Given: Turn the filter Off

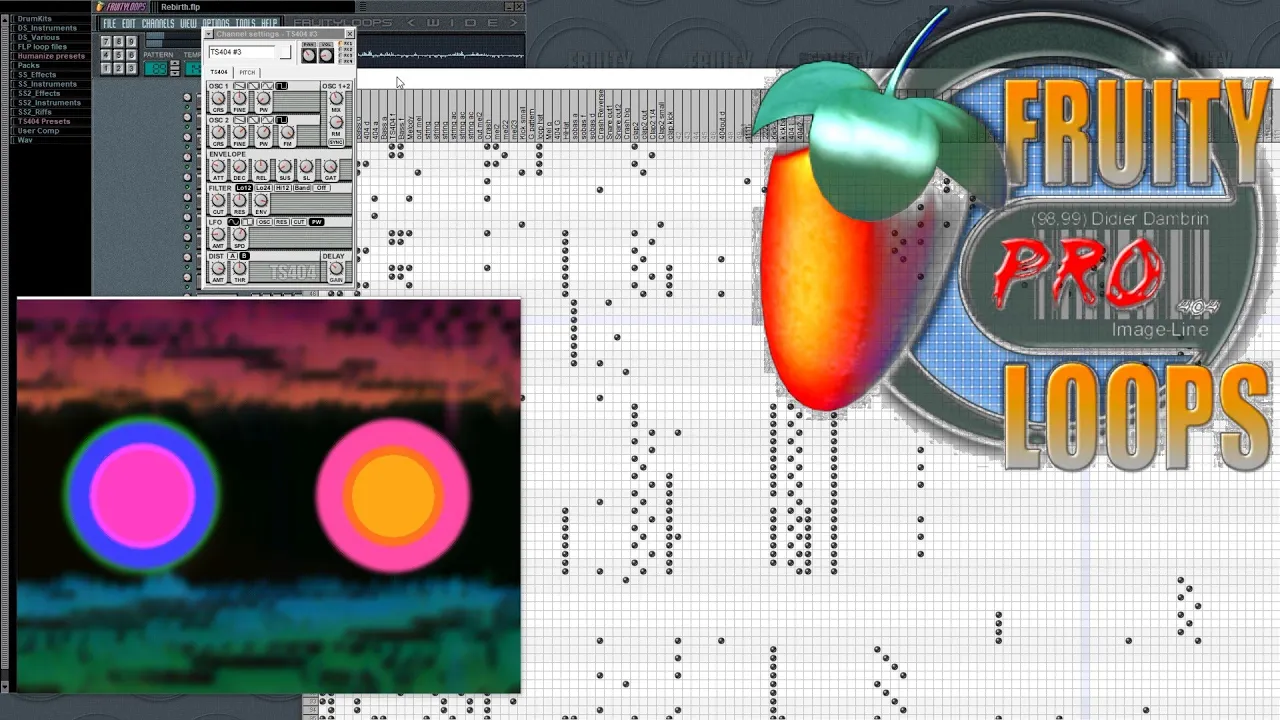Looking at the screenshot, I should tap(322, 188).
